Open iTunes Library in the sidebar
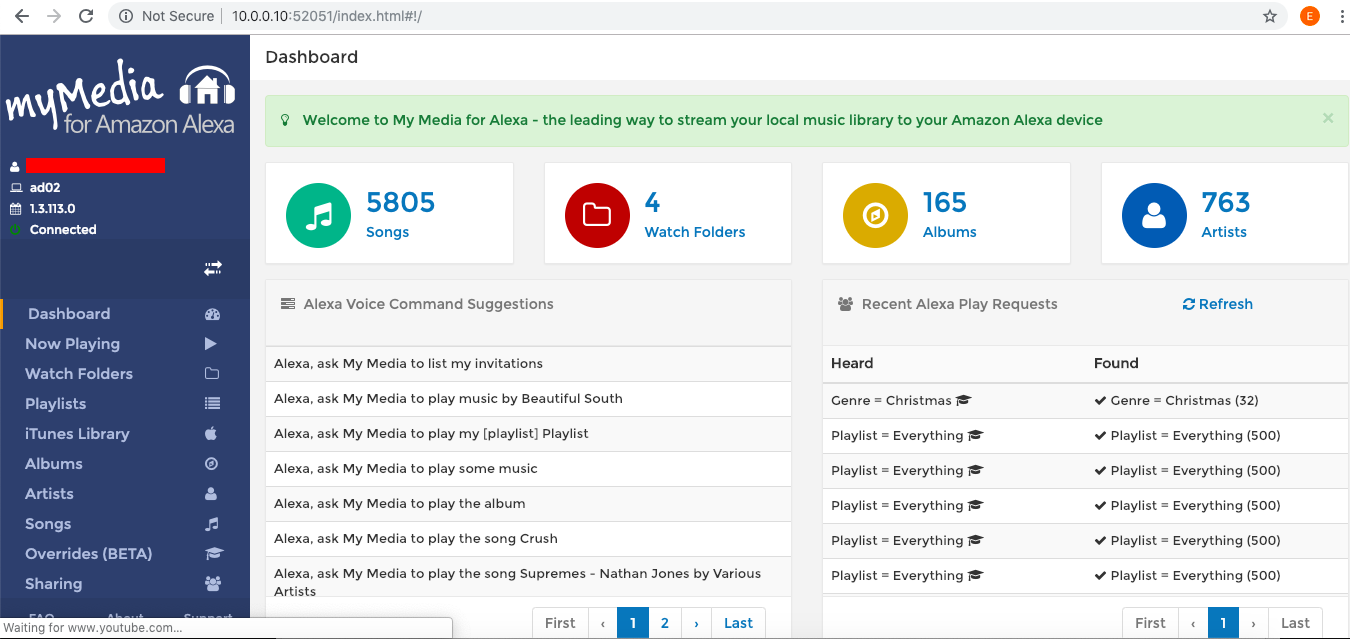The image size is (1350, 639). pos(125,434)
